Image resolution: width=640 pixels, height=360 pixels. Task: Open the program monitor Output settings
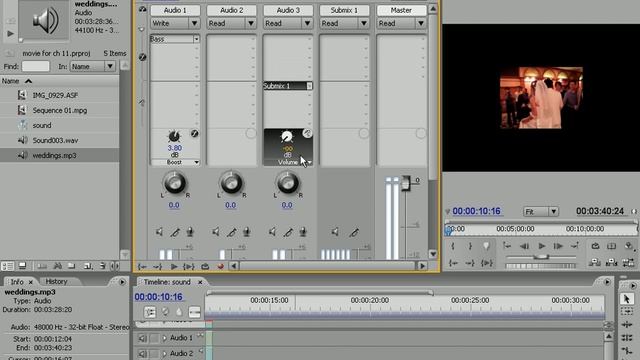[629, 246]
